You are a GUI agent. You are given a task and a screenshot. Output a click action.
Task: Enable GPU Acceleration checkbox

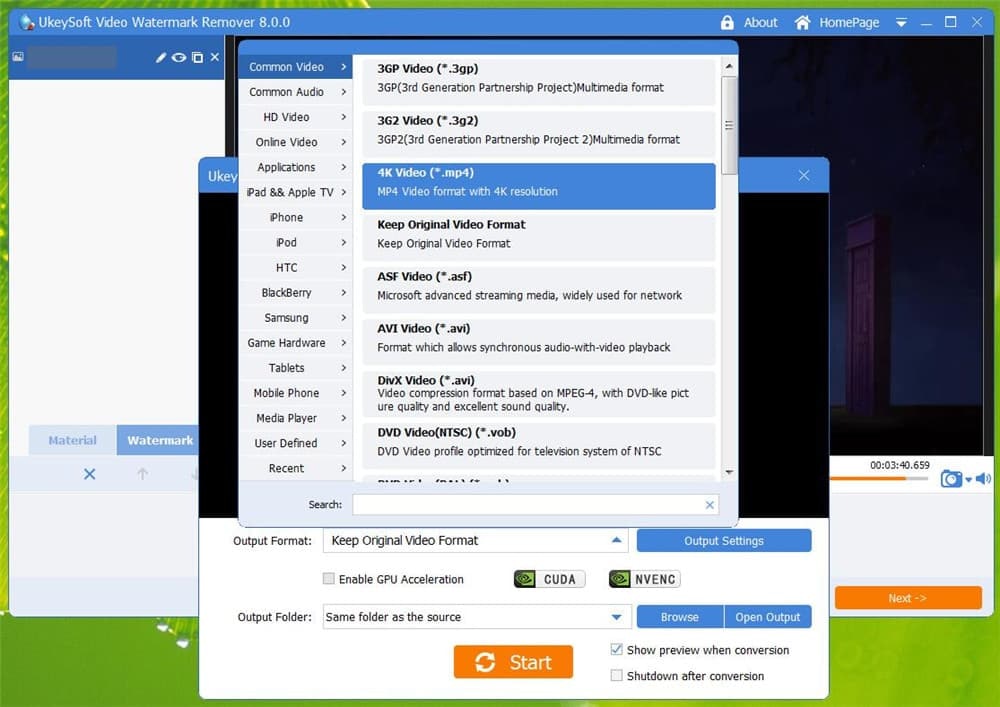point(328,579)
